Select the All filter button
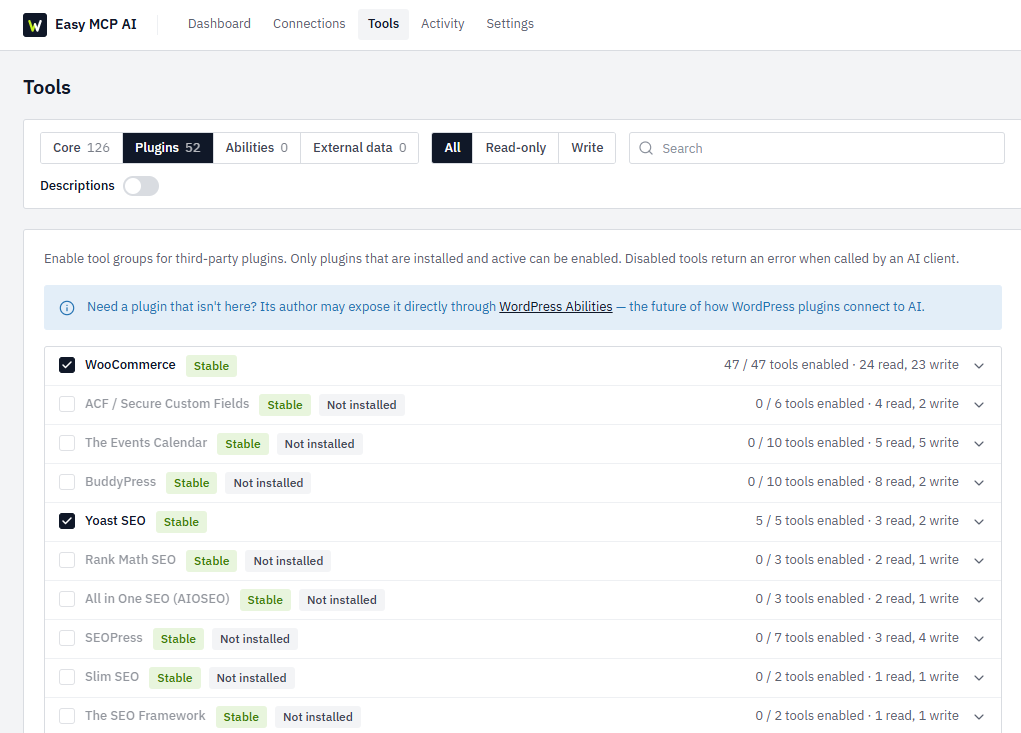1021x733 pixels. click(453, 148)
